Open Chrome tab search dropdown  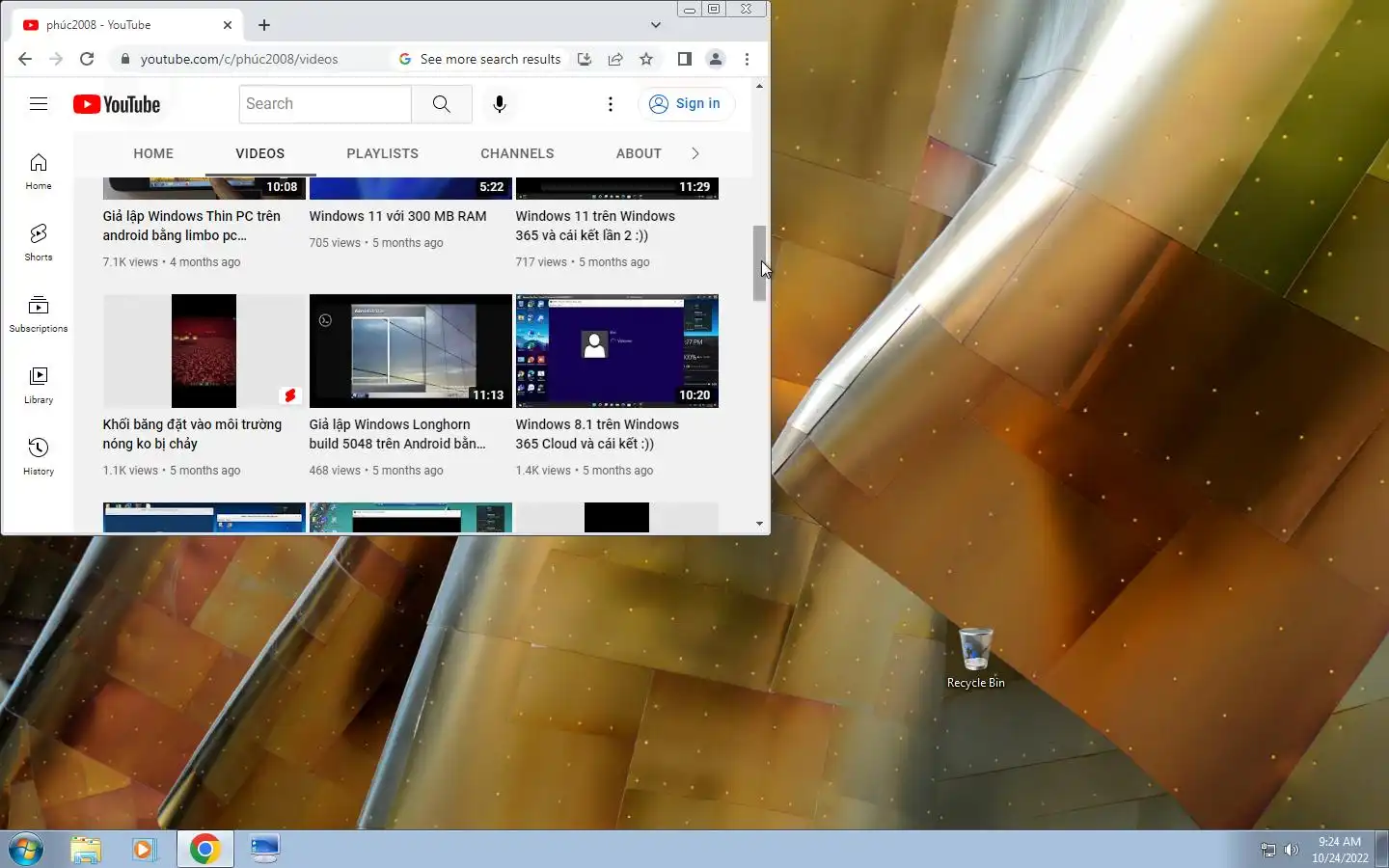point(656,25)
